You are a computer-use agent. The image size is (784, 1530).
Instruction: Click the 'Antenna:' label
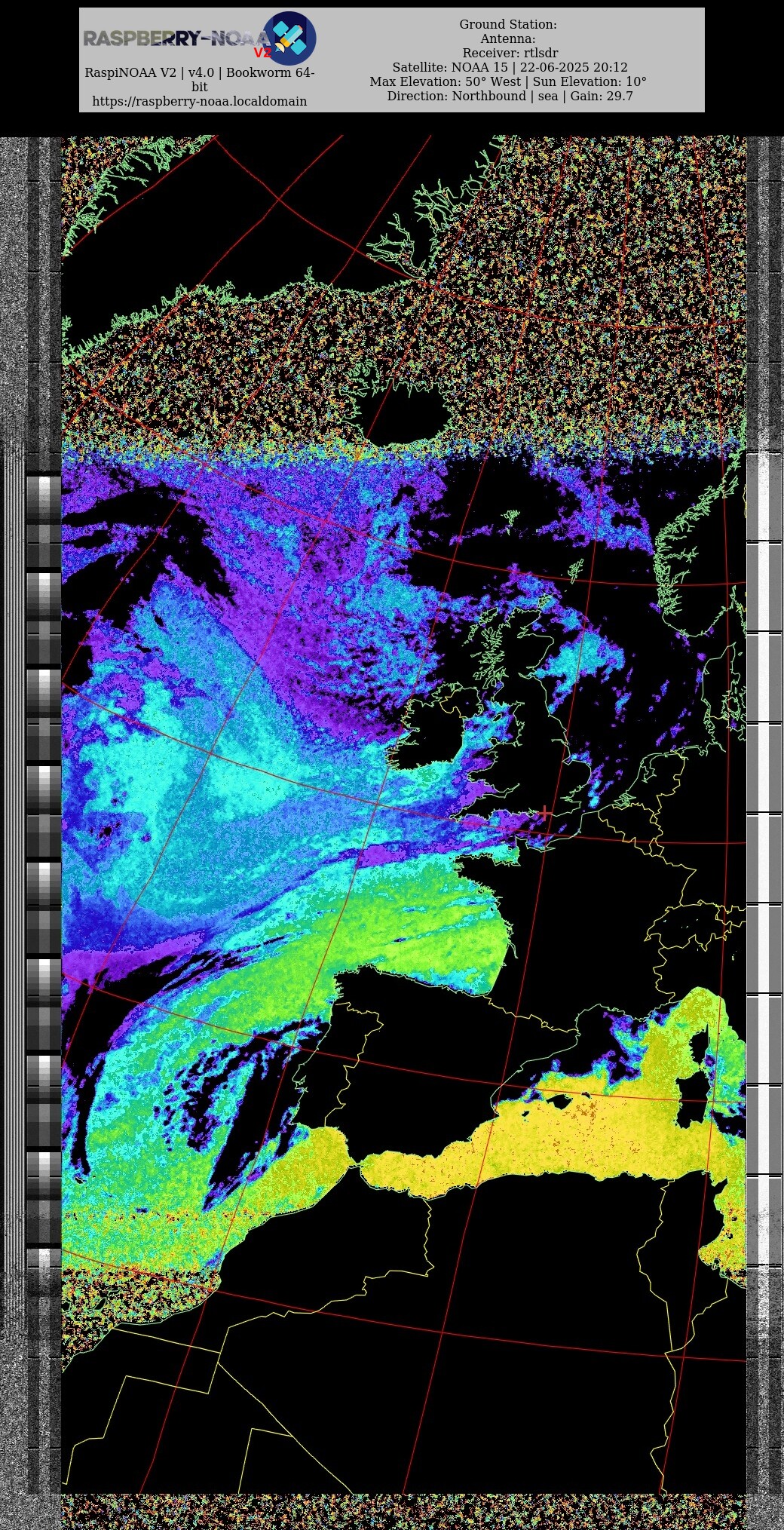pyautogui.click(x=508, y=38)
